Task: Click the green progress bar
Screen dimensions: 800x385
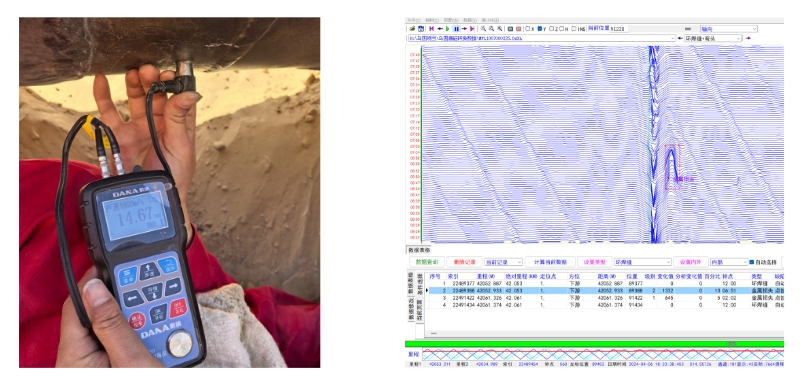Action: click(594, 344)
